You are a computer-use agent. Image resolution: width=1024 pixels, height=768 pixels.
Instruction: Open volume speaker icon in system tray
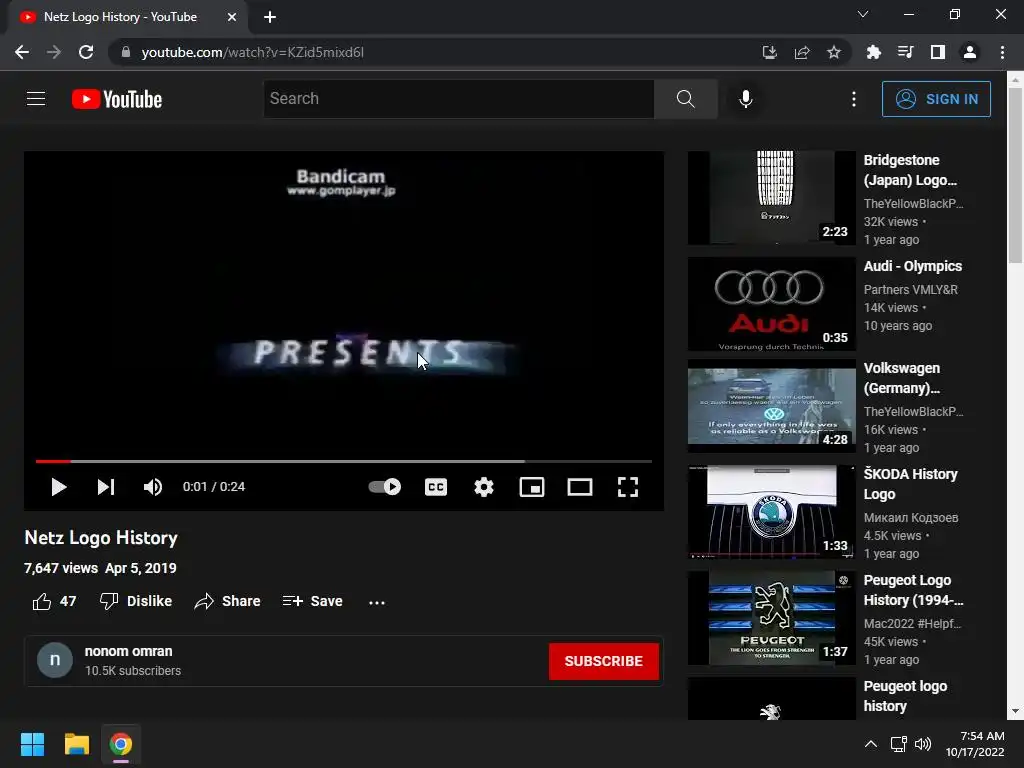(x=922, y=744)
